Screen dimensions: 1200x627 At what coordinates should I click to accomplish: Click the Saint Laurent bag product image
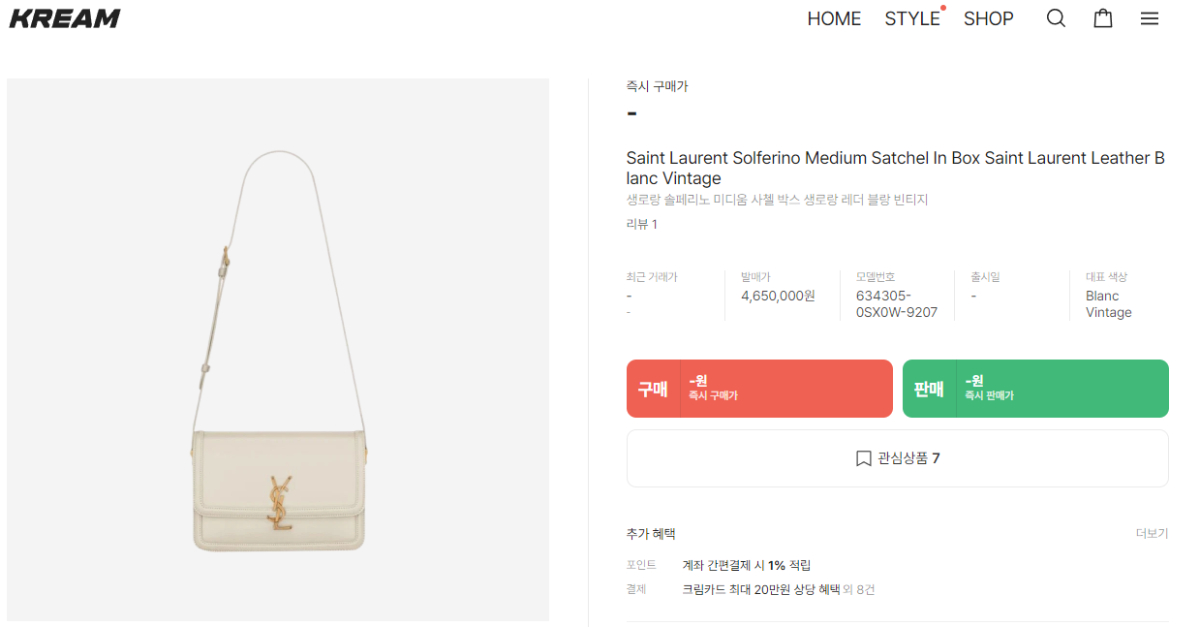(x=278, y=350)
